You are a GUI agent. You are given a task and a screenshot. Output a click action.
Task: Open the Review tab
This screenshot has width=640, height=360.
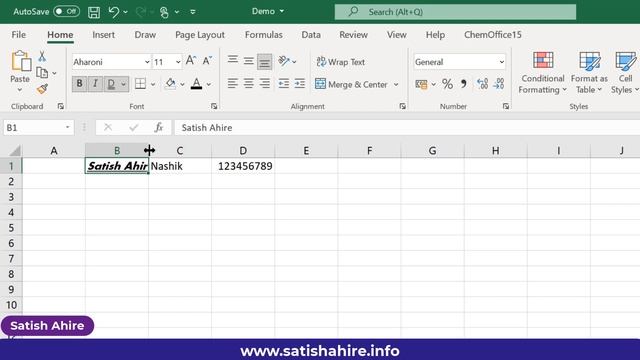(353, 35)
